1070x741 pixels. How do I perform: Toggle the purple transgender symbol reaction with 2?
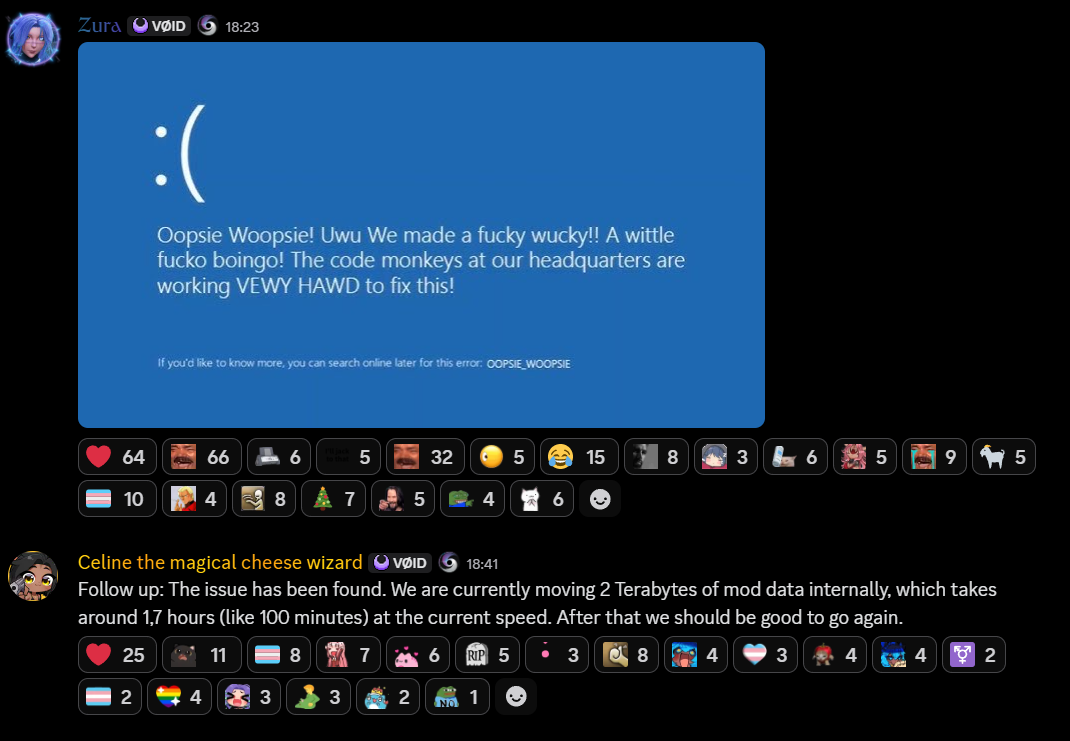coord(974,654)
